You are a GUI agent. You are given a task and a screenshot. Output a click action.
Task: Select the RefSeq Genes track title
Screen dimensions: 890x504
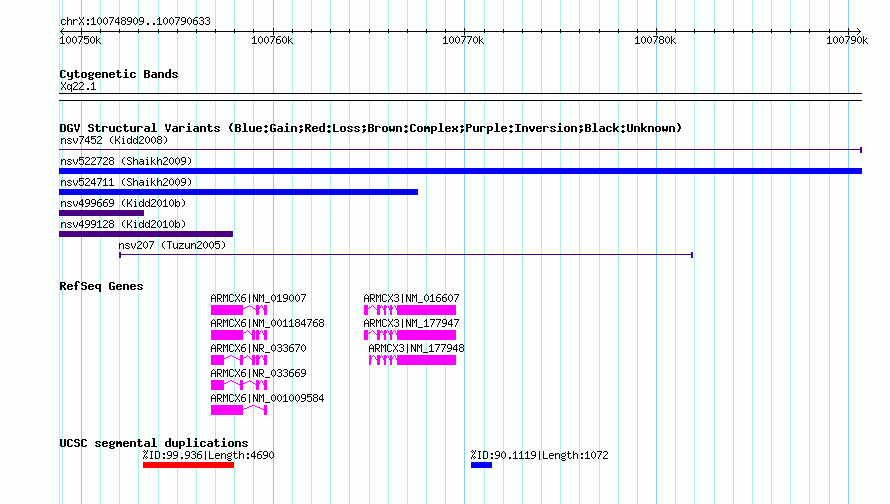click(x=101, y=286)
